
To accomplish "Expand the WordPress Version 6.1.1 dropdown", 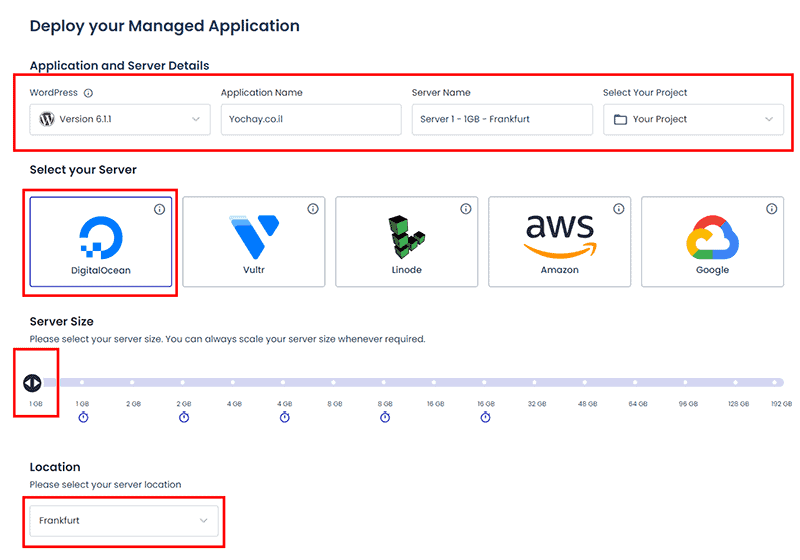I will coord(120,119).
